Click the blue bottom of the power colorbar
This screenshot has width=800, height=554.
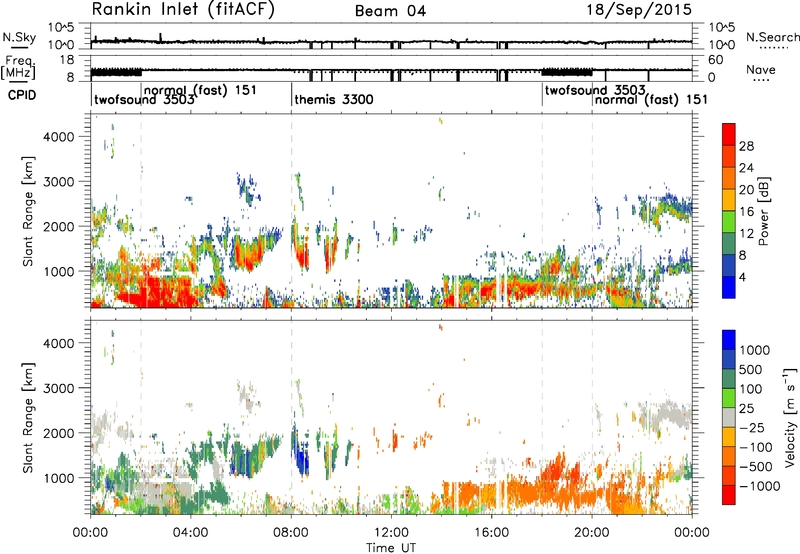coord(729,287)
